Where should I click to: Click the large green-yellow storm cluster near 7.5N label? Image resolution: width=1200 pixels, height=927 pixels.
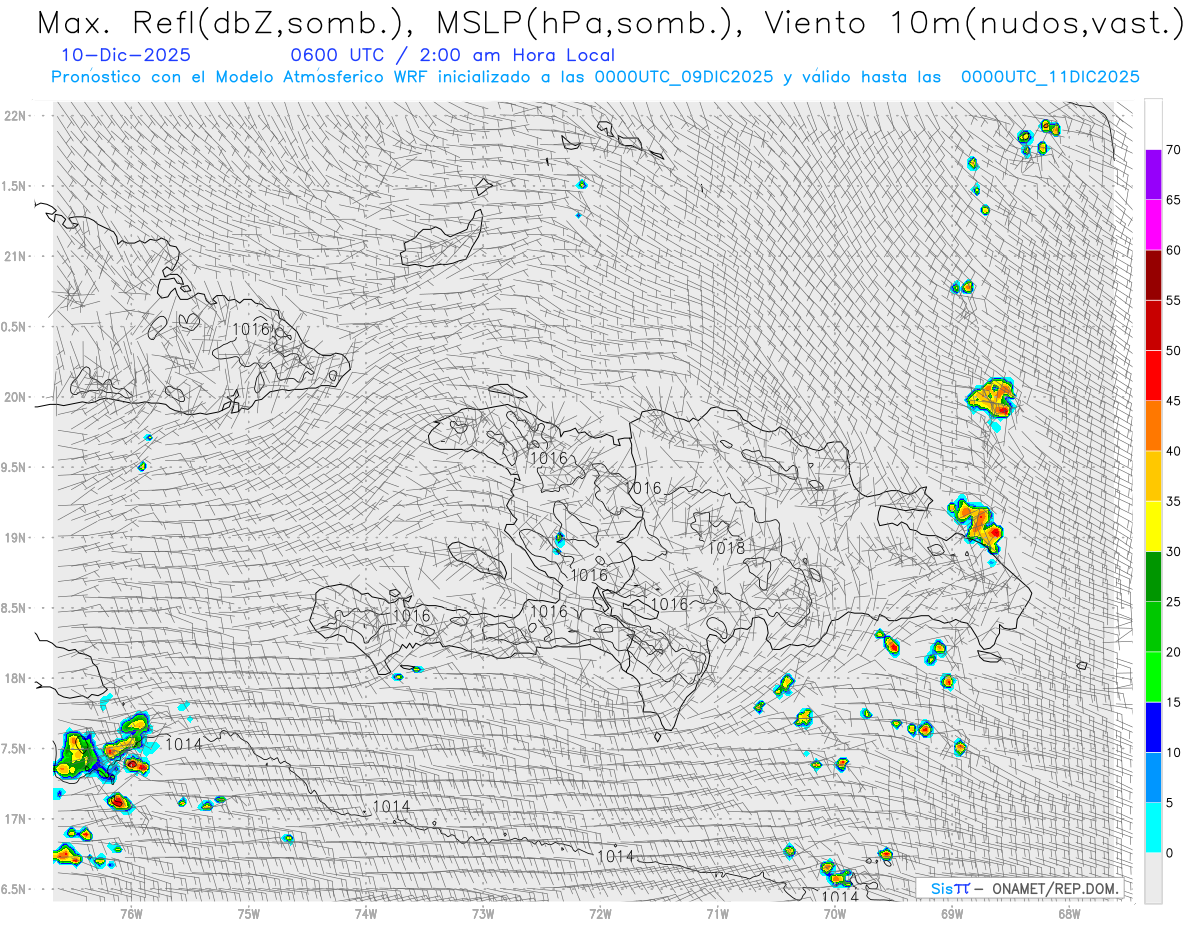[77, 755]
